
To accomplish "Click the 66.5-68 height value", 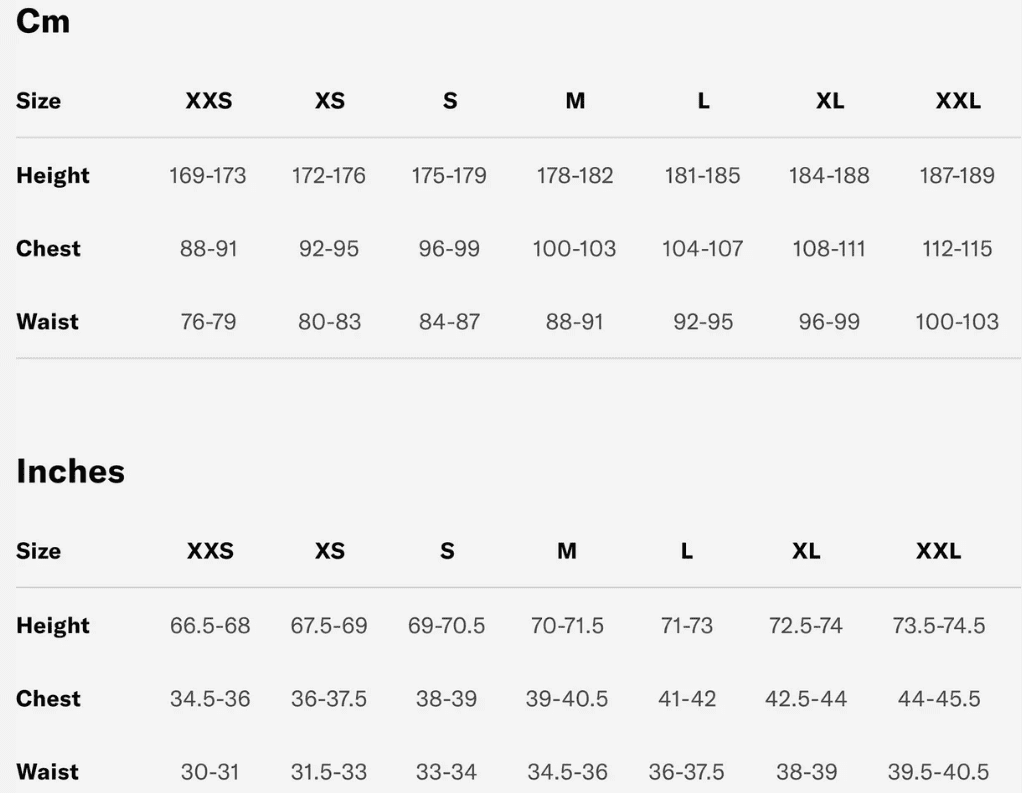I will [210, 626].
